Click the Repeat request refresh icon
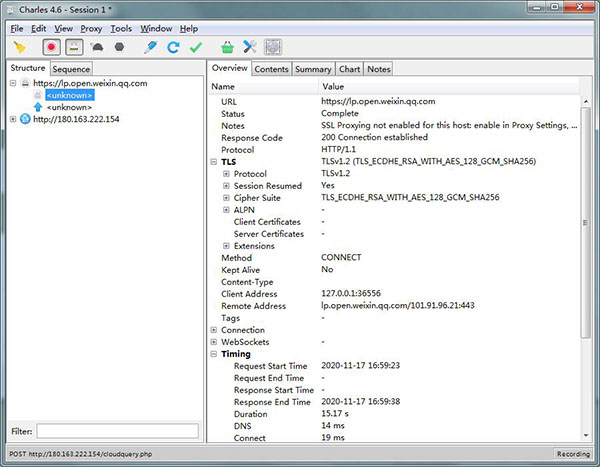The image size is (600, 467). coord(173,47)
